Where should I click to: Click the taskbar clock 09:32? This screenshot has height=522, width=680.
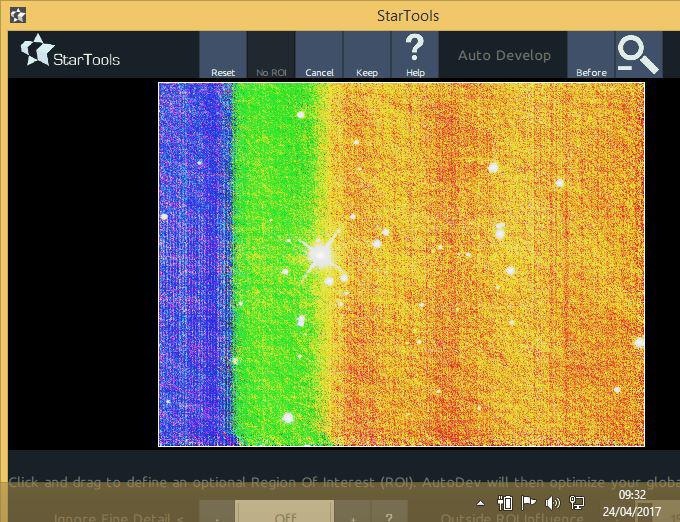coord(632,495)
